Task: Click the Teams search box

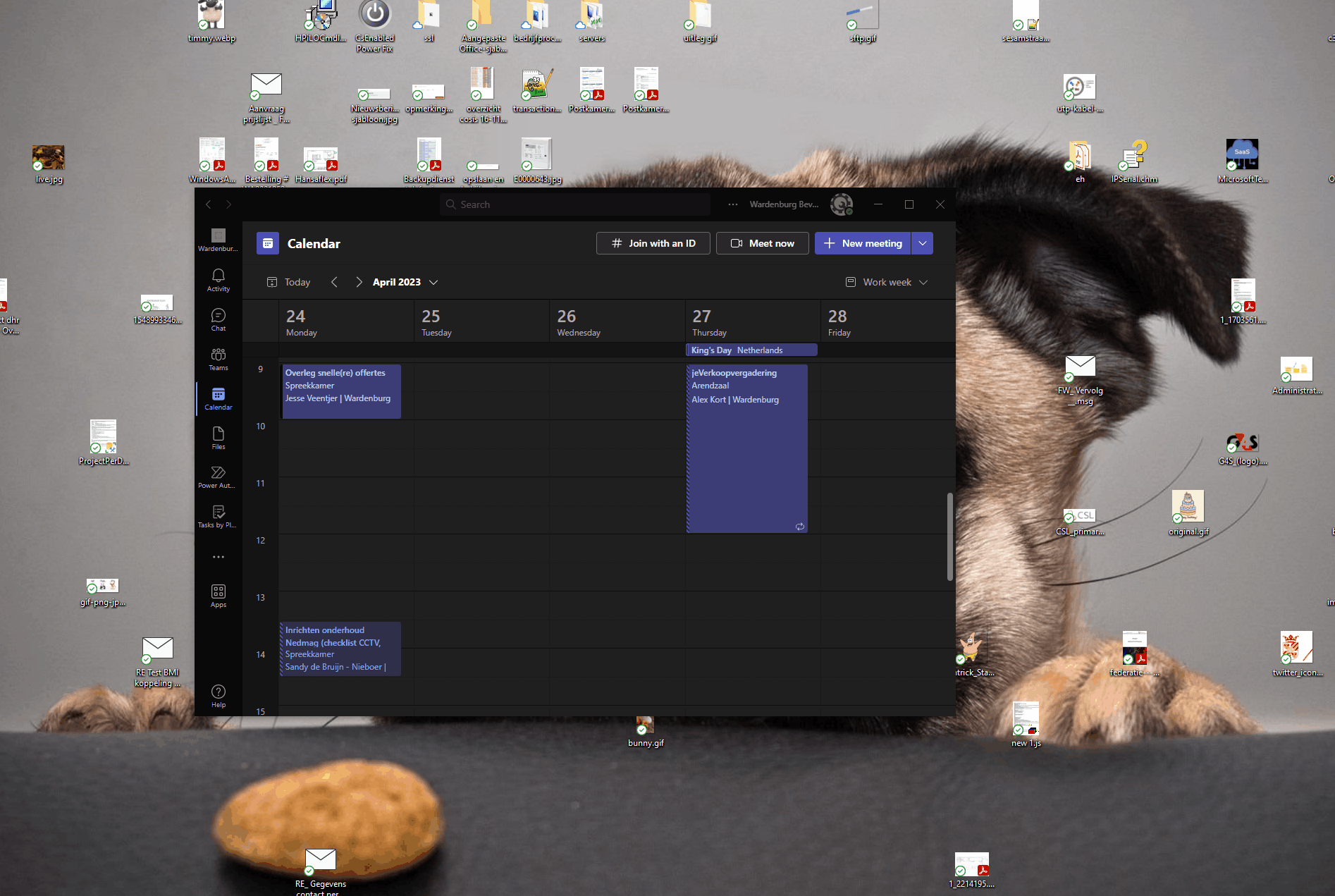Action: coord(575,204)
